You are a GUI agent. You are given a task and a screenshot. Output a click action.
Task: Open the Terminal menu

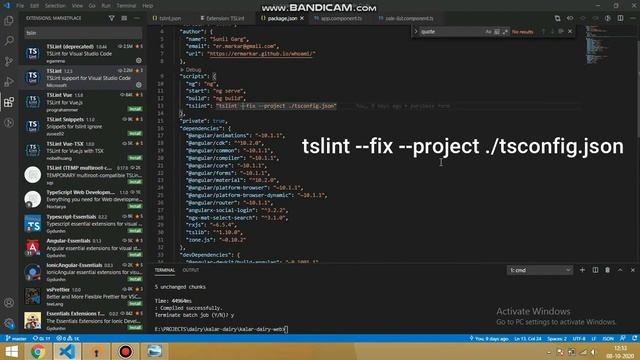pos(126,6)
